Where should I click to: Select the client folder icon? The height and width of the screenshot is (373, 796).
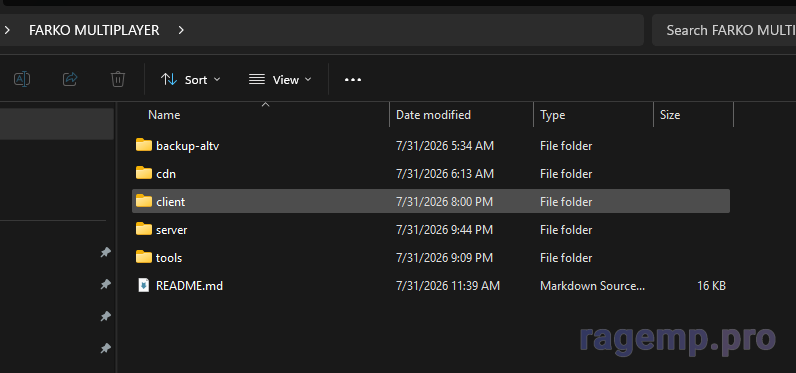(144, 201)
